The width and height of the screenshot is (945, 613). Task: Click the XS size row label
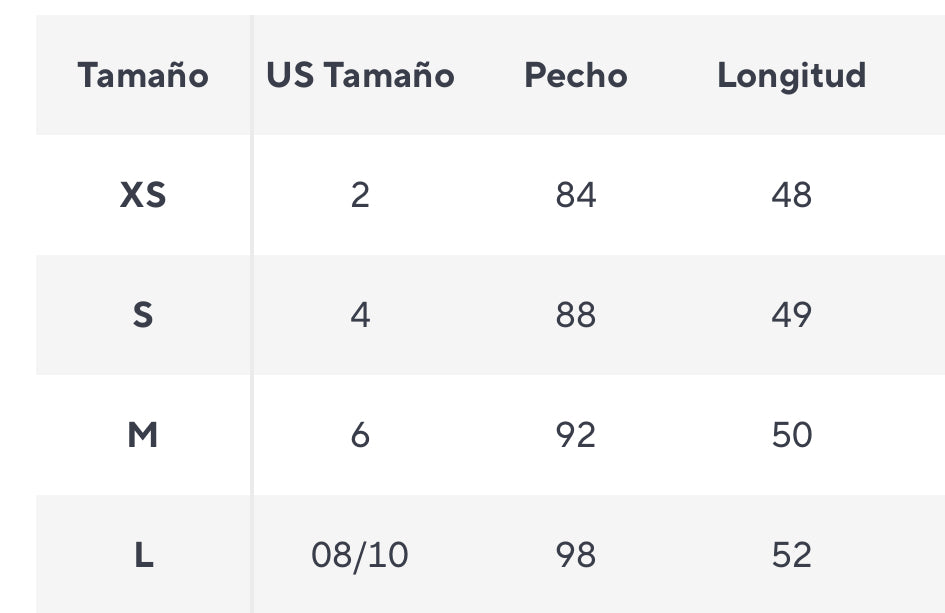pyautogui.click(x=143, y=195)
